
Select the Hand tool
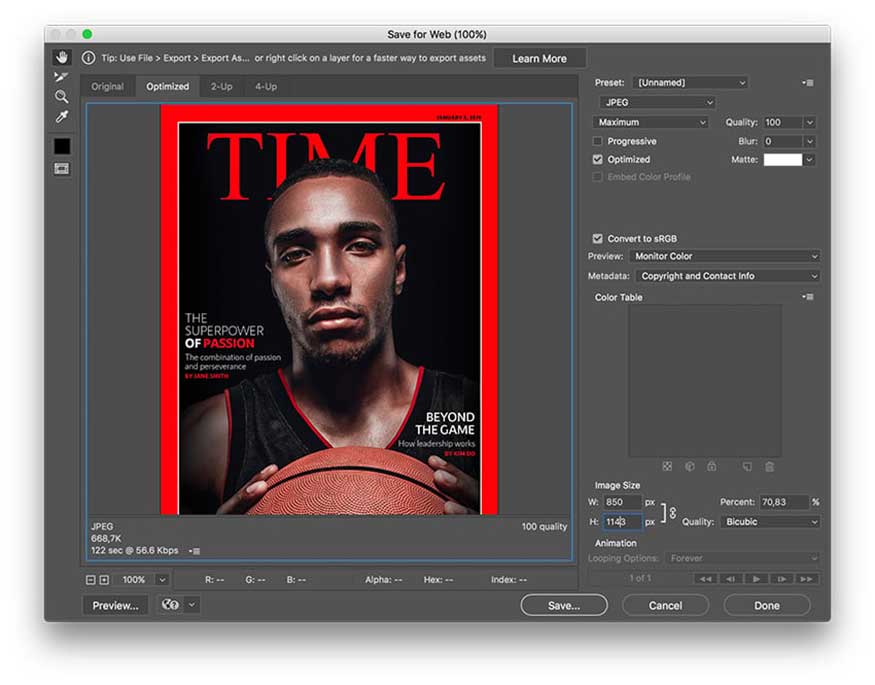(x=62, y=57)
